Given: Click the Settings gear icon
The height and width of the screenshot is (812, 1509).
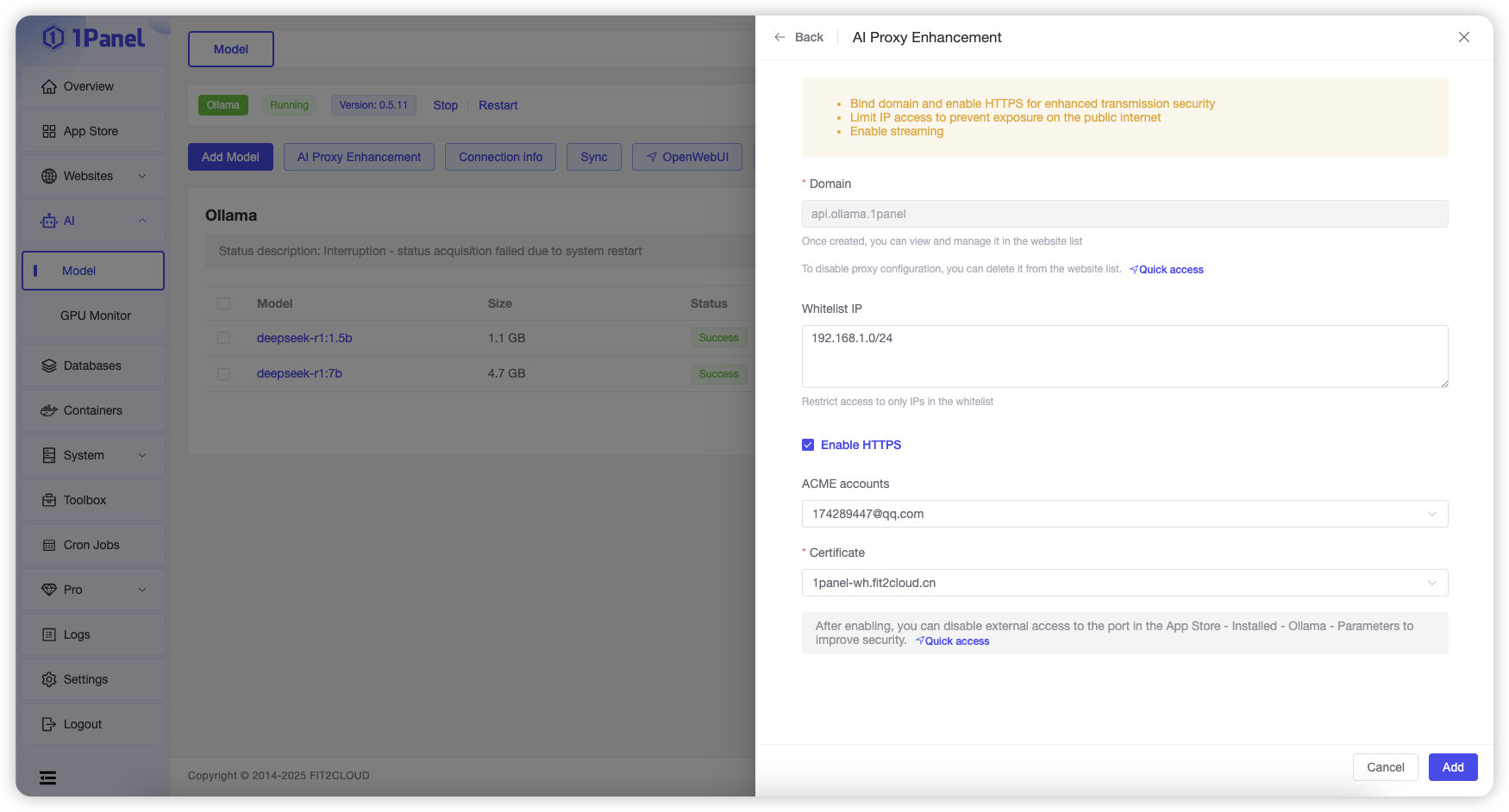Looking at the screenshot, I should (x=49, y=679).
